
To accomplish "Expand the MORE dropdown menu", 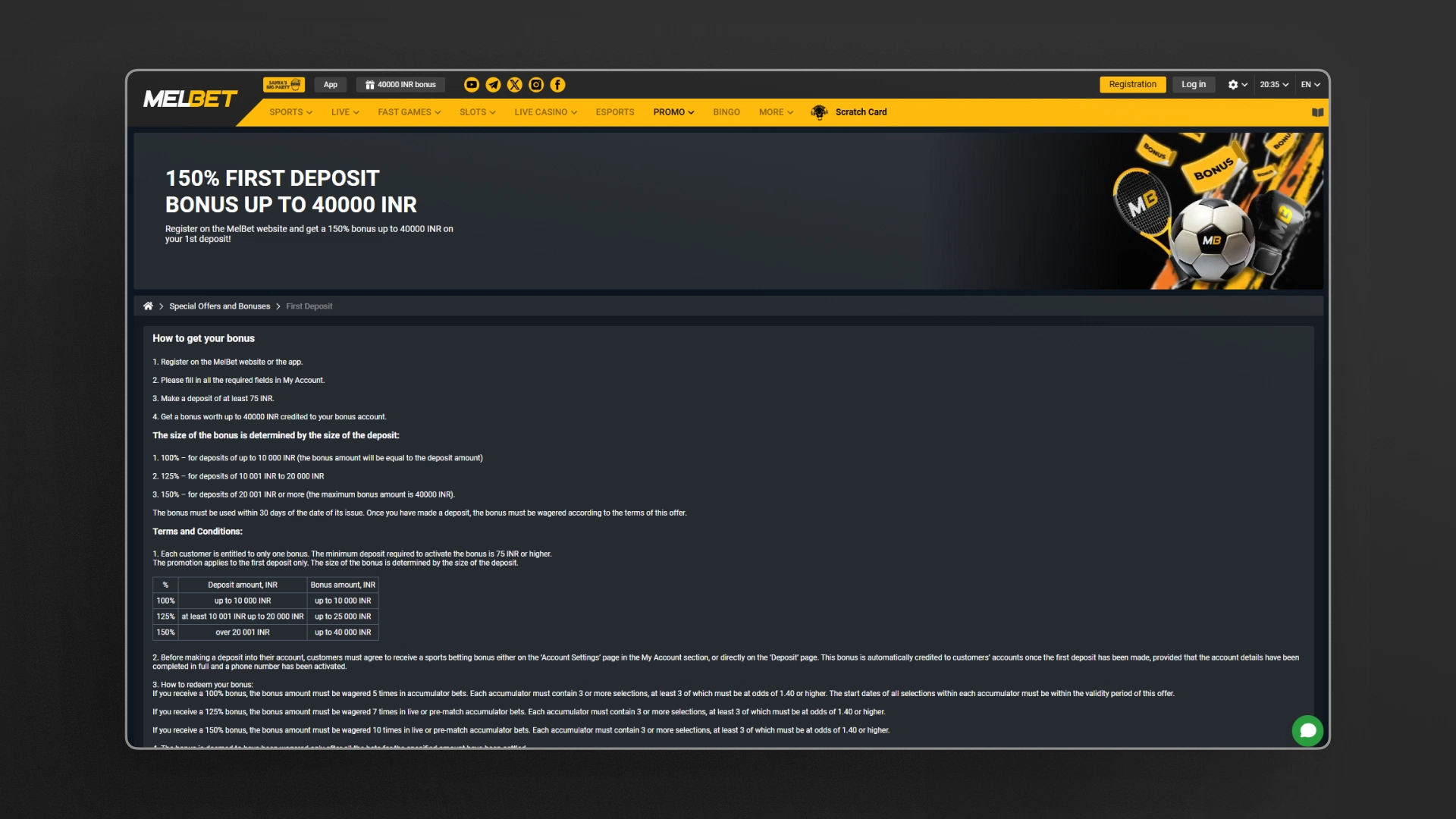I will 775,111.
